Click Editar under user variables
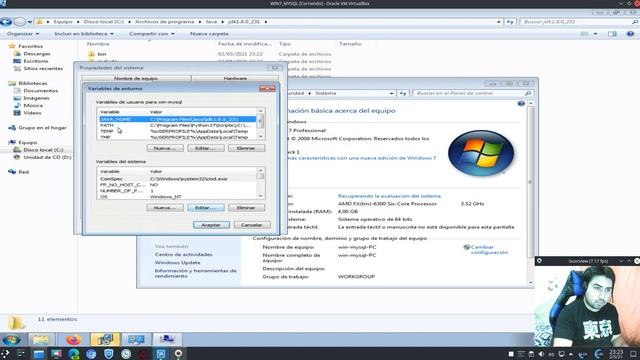Image resolution: width=640 pixels, height=360 pixels. (205, 148)
